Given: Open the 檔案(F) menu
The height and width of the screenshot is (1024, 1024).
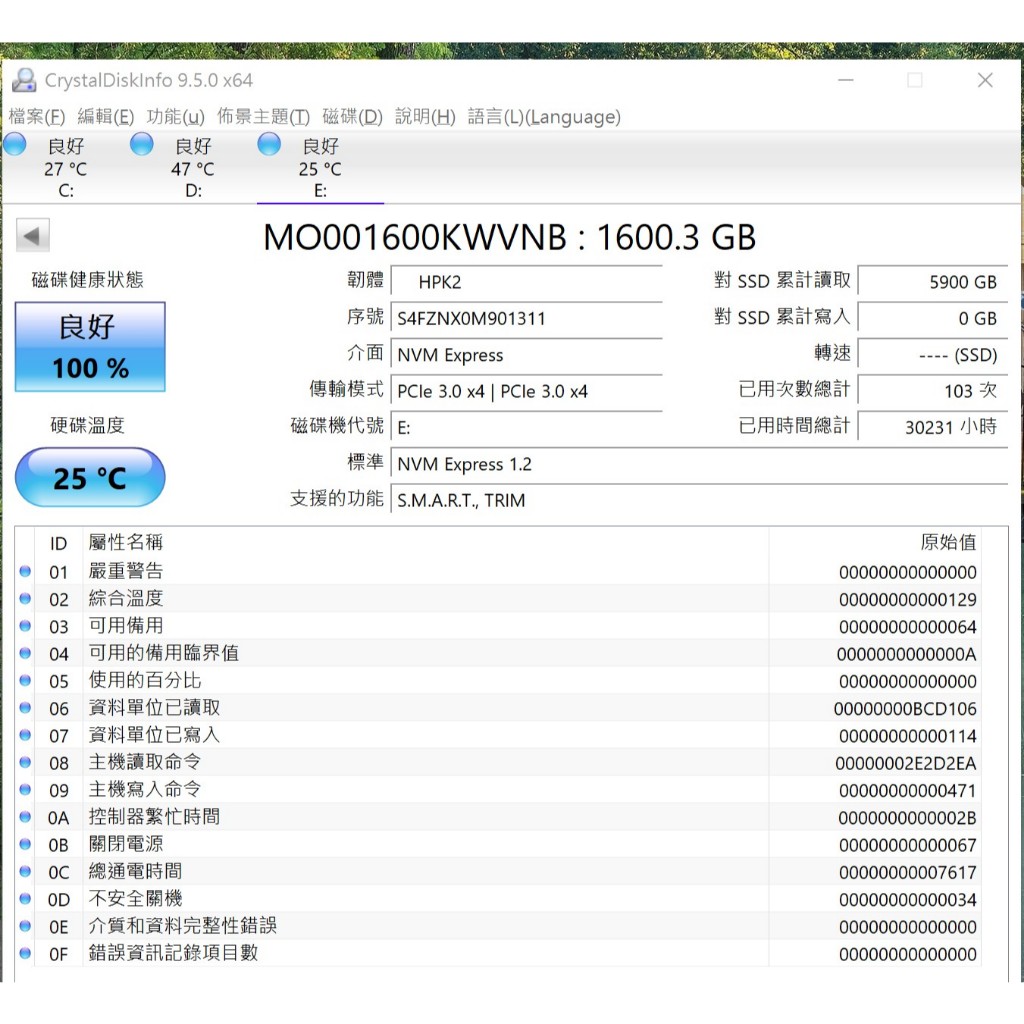Looking at the screenshot, I should [37, 117].
